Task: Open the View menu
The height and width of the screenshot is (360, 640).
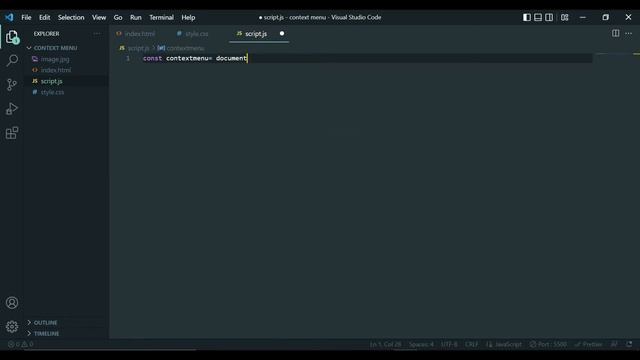Action: tap(99, 17)
